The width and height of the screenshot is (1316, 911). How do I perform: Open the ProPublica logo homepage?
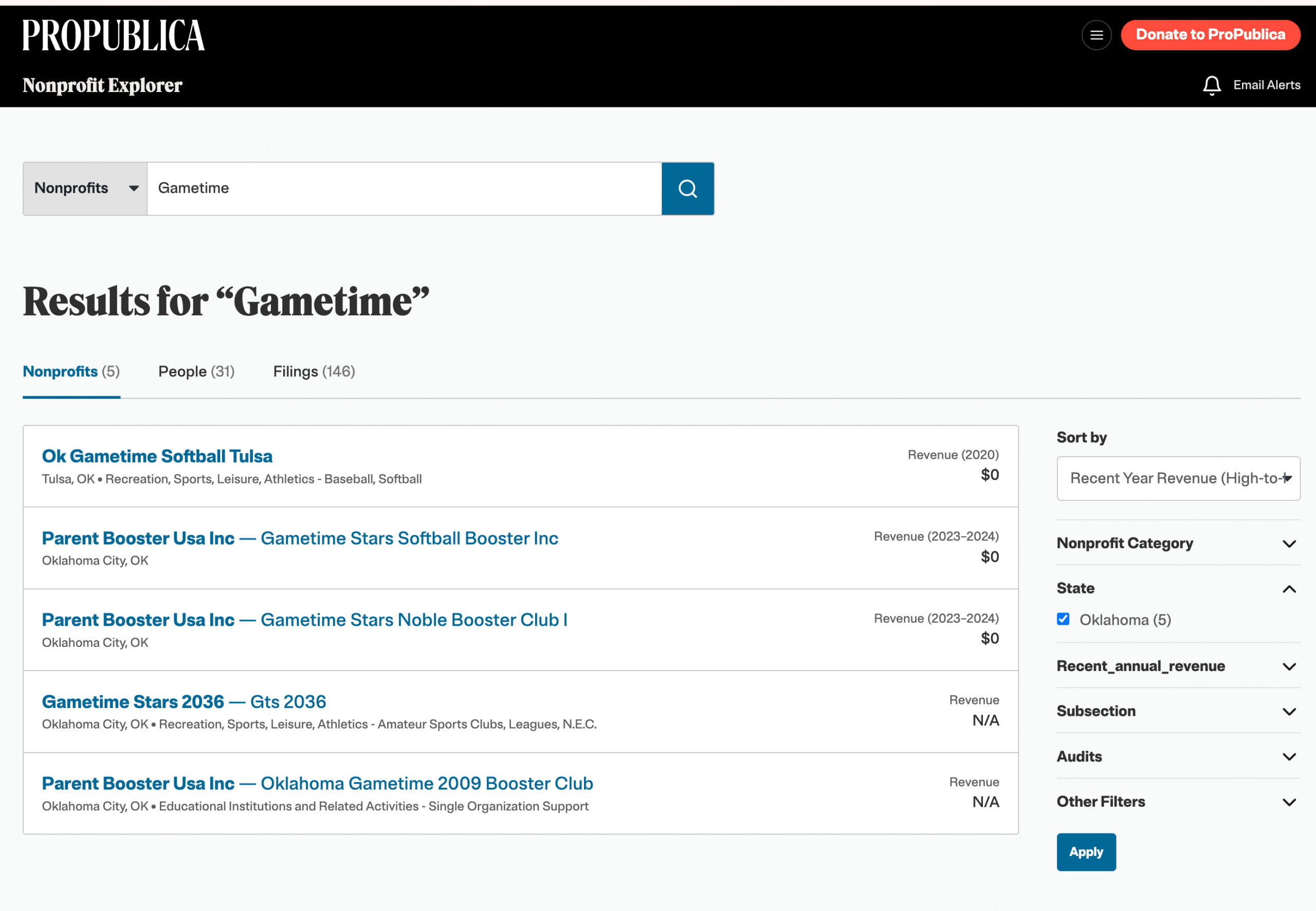point(114,35)
